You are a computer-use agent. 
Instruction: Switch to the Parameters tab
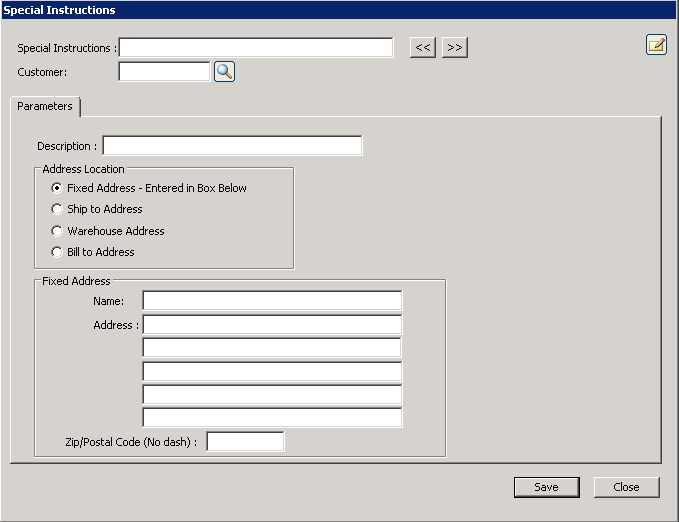(45, 106)
